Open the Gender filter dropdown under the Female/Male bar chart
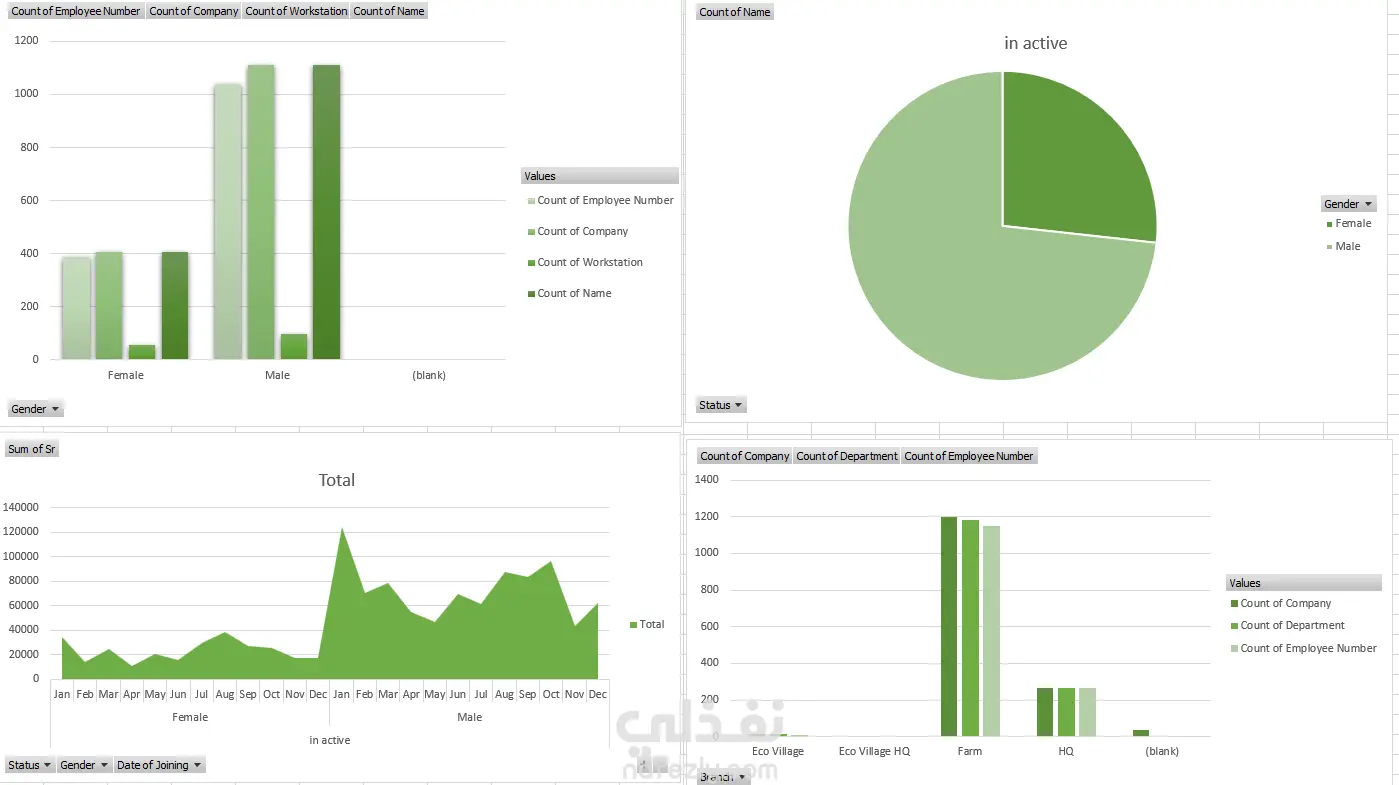The image size is (1399, 785). [36, 409]
